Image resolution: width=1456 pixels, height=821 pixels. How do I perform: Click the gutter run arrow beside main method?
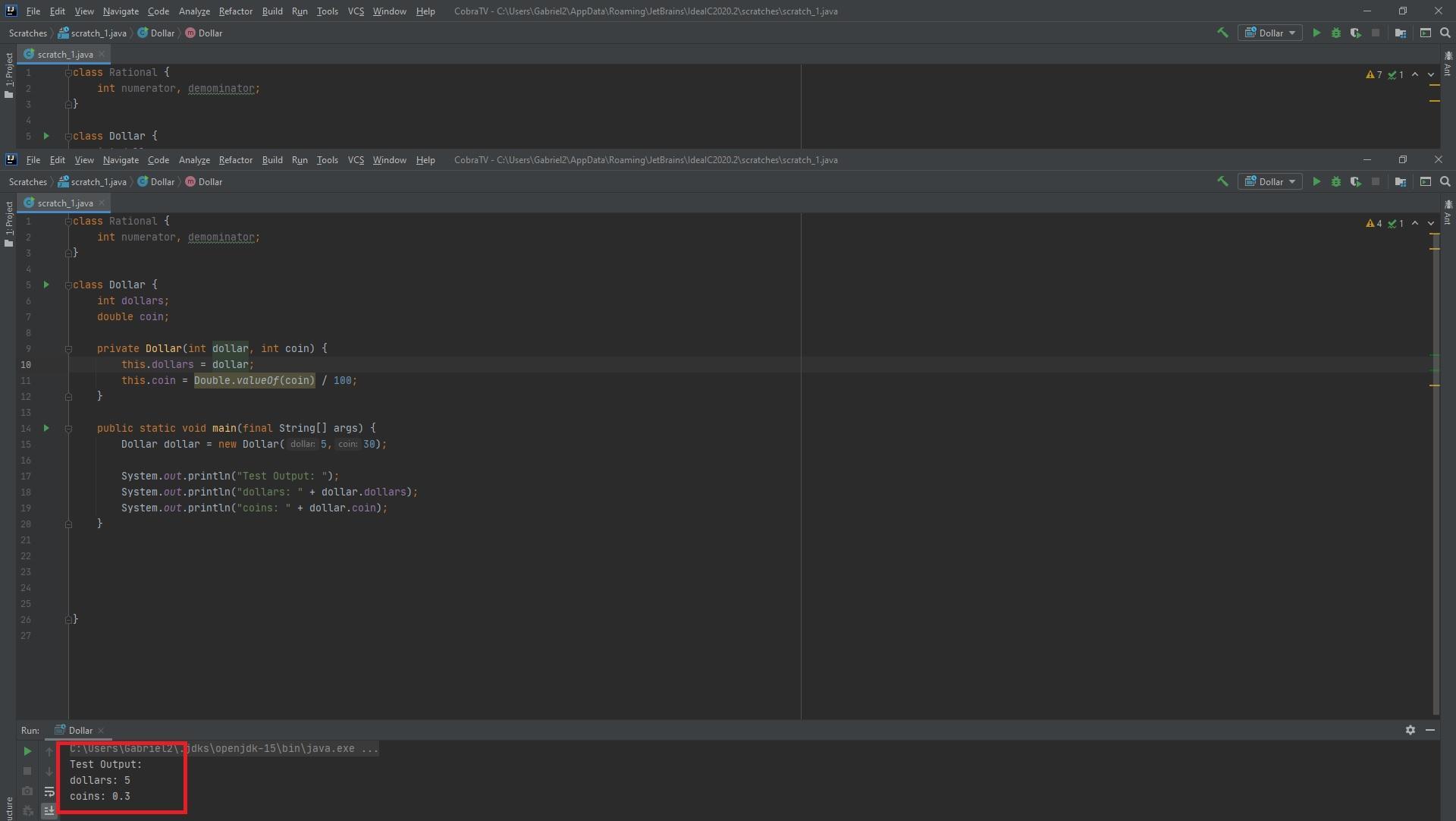(46, 429)
